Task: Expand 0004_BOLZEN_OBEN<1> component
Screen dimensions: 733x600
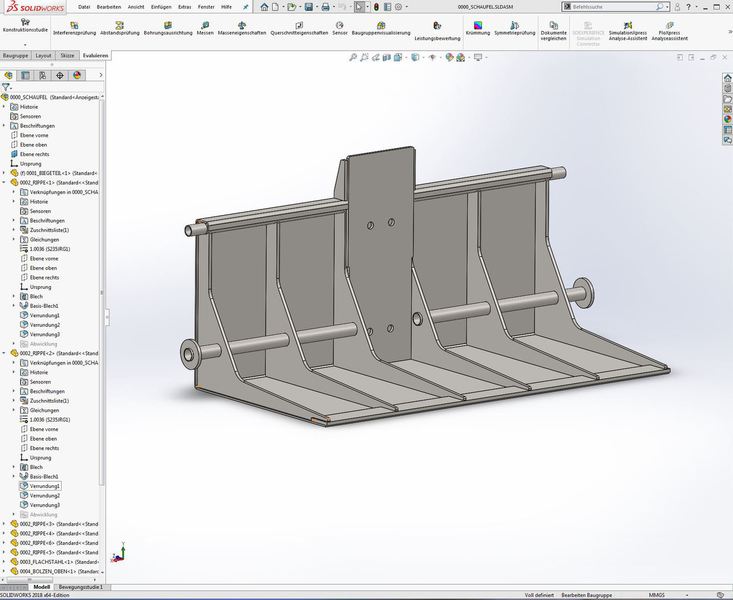Action: [x=4, y=571]
